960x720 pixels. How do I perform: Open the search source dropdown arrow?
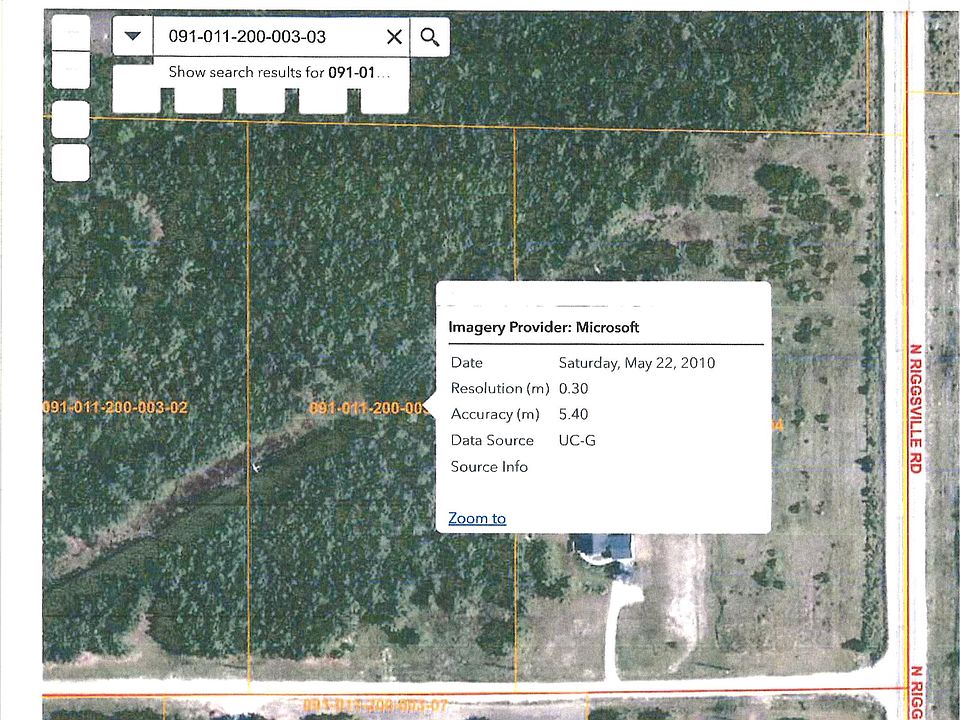133,37
